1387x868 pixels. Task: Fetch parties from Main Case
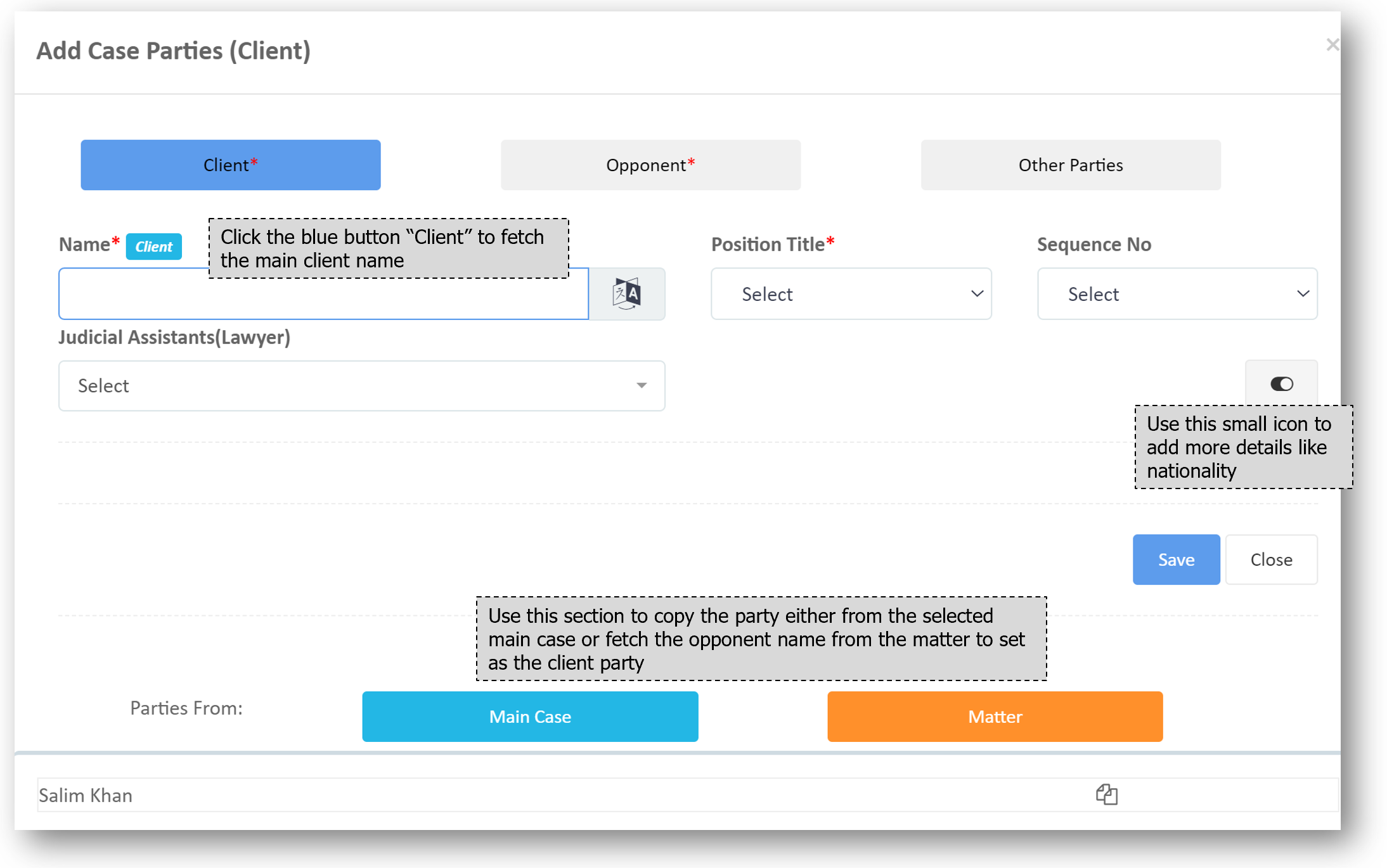click(x=530, y=717)
